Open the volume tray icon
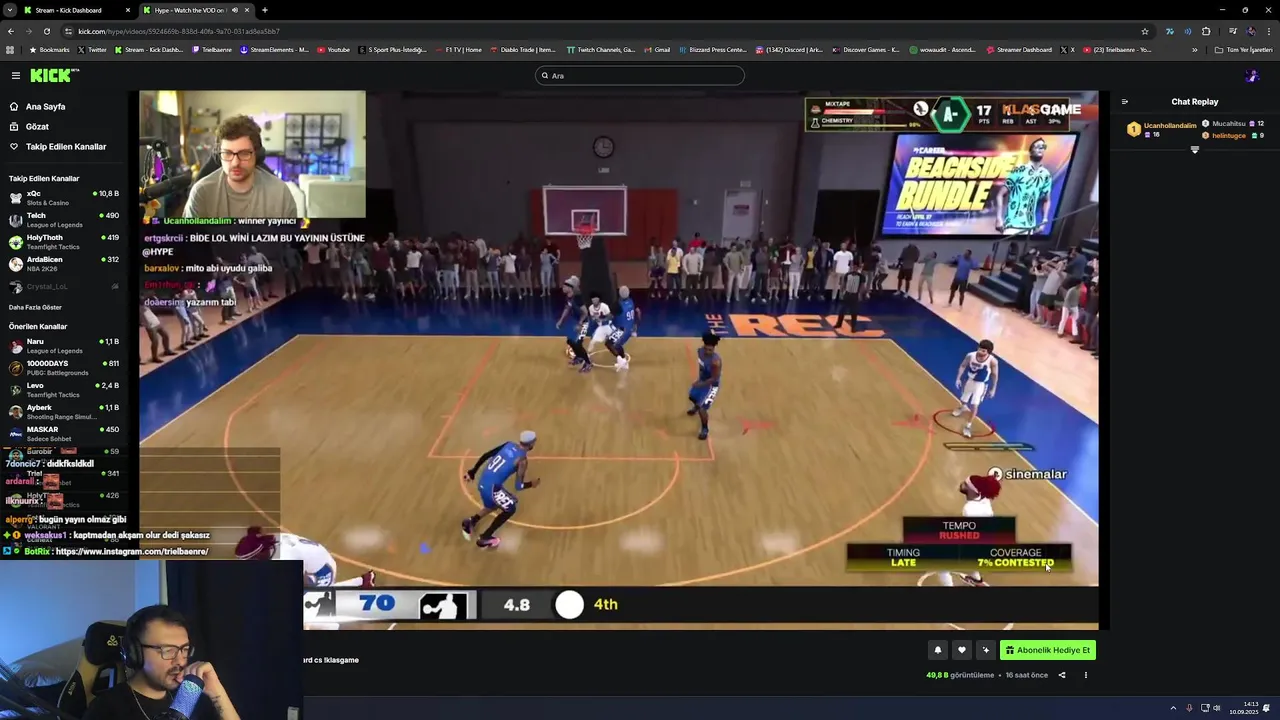1280x720 pixels. pyautogui.click(x=1219, y=708)
